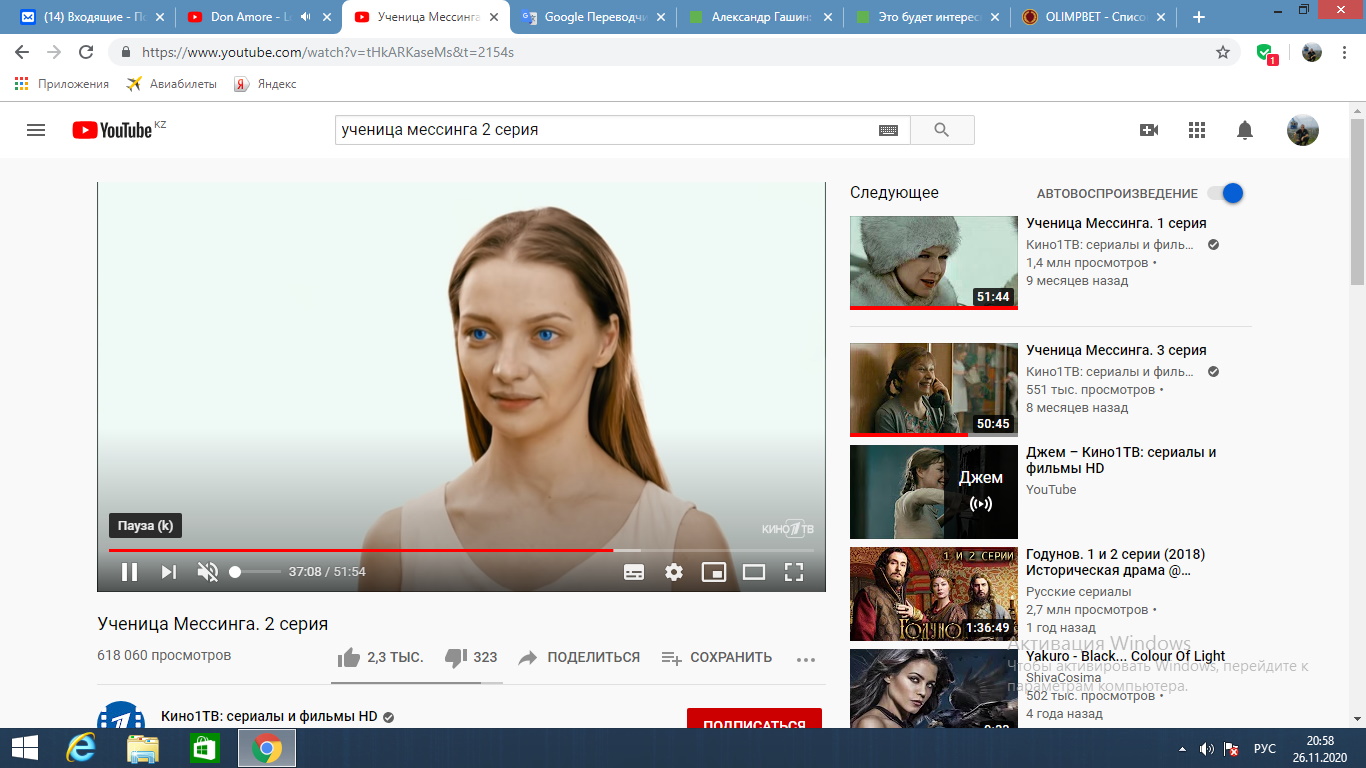The image size is (1366, 768).
Task: Open the create video camera icon
Action: tap(1149, 130)
